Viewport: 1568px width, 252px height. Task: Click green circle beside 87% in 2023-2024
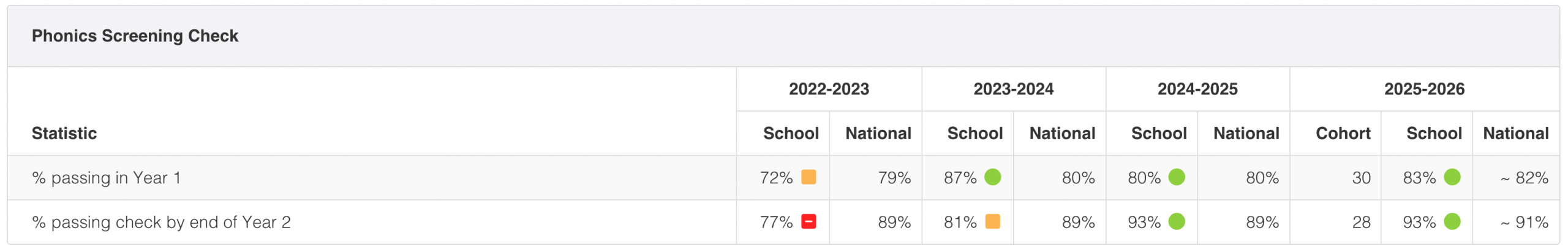tap(993, 177)
